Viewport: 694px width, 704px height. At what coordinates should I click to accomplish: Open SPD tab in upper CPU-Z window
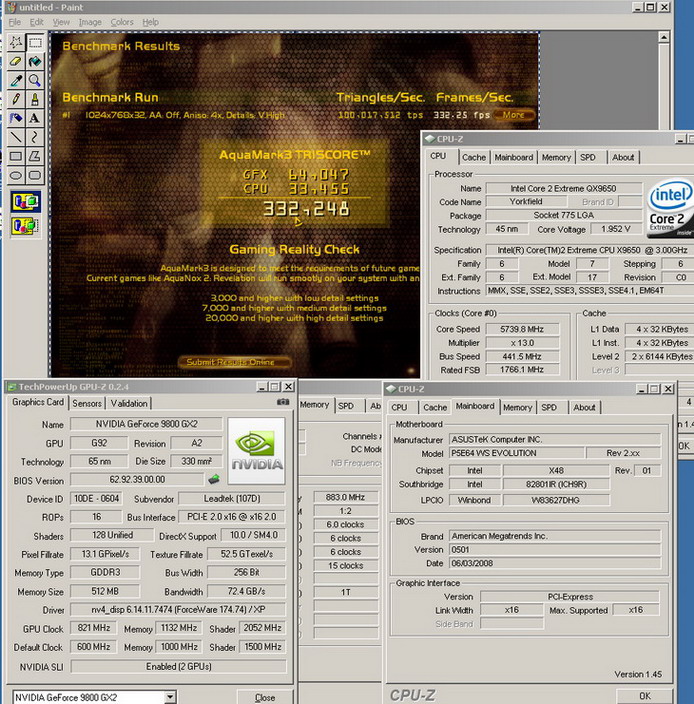click(588, 157)
